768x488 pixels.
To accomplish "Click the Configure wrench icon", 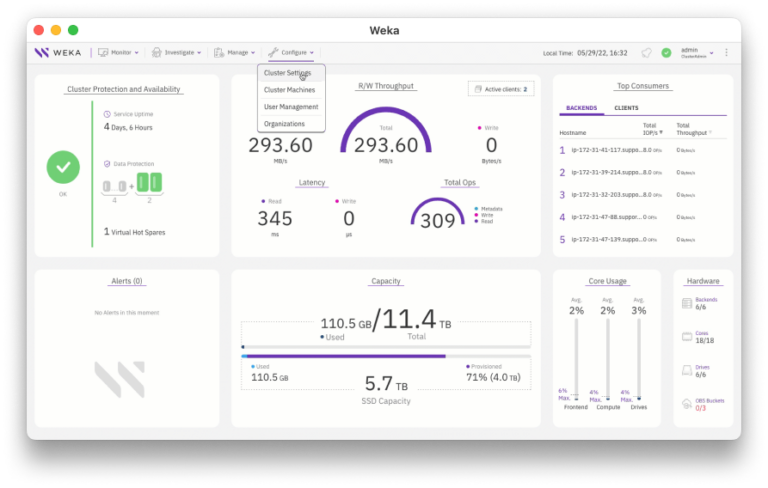I will pos(273,52).
